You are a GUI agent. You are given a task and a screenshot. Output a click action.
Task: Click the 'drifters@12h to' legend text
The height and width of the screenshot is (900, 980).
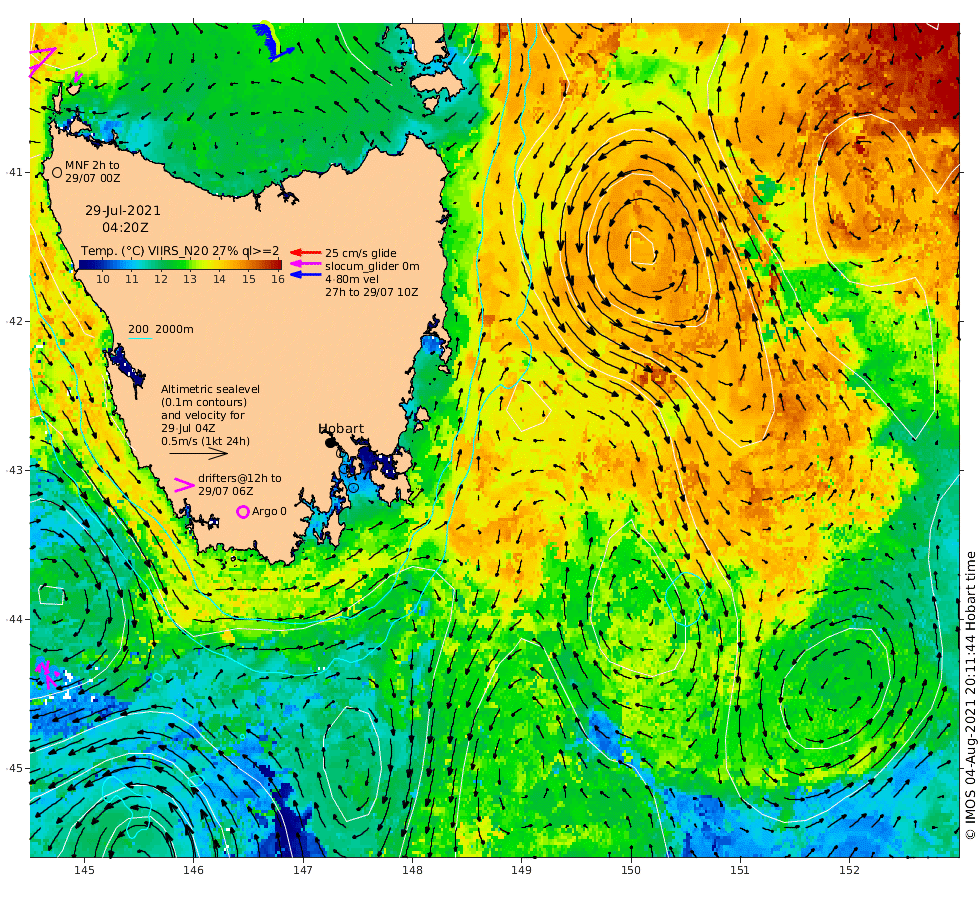click(240, 478)
